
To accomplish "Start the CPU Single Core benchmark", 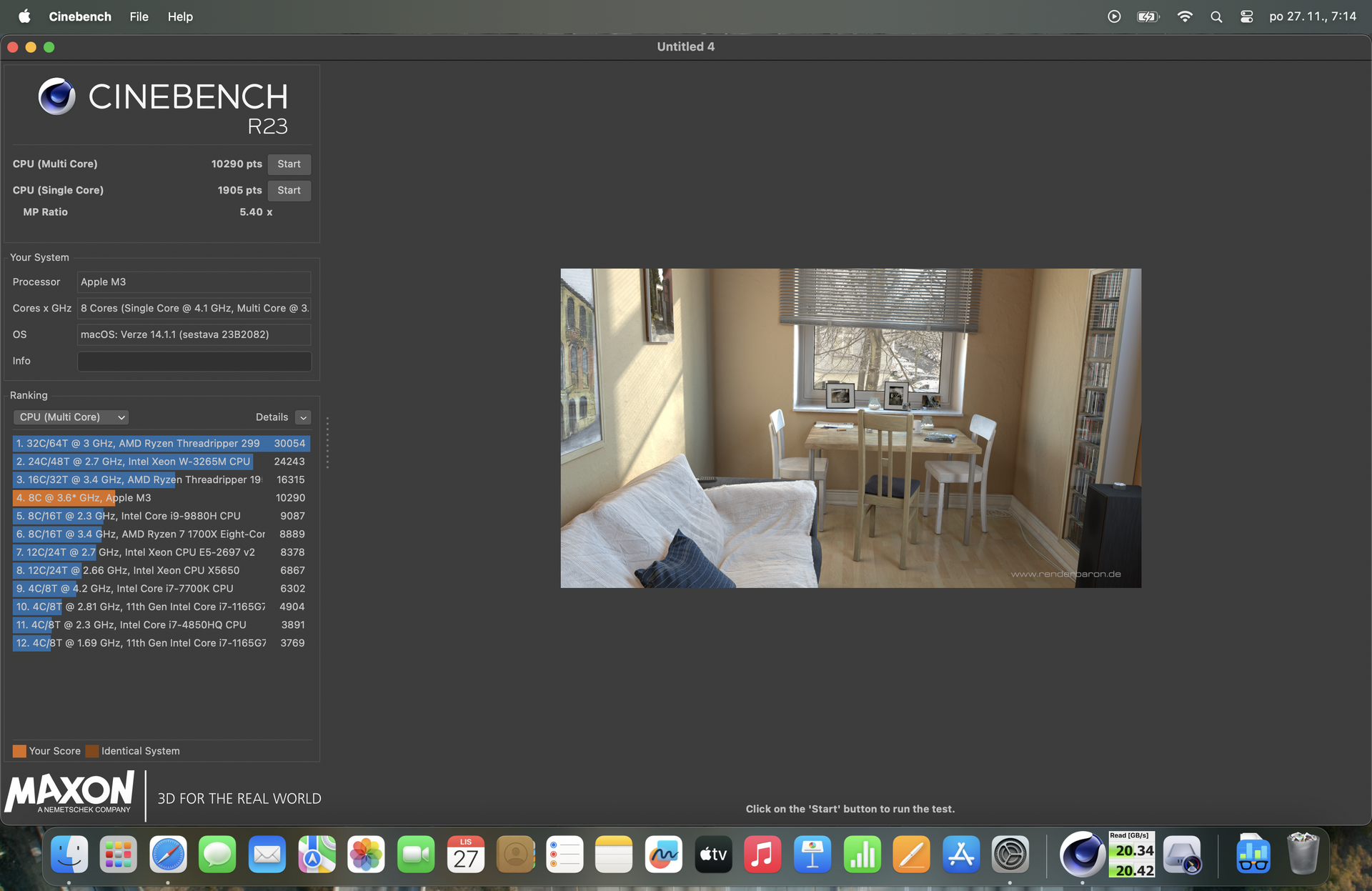I will pyautogui.click(x=288, y=190).
